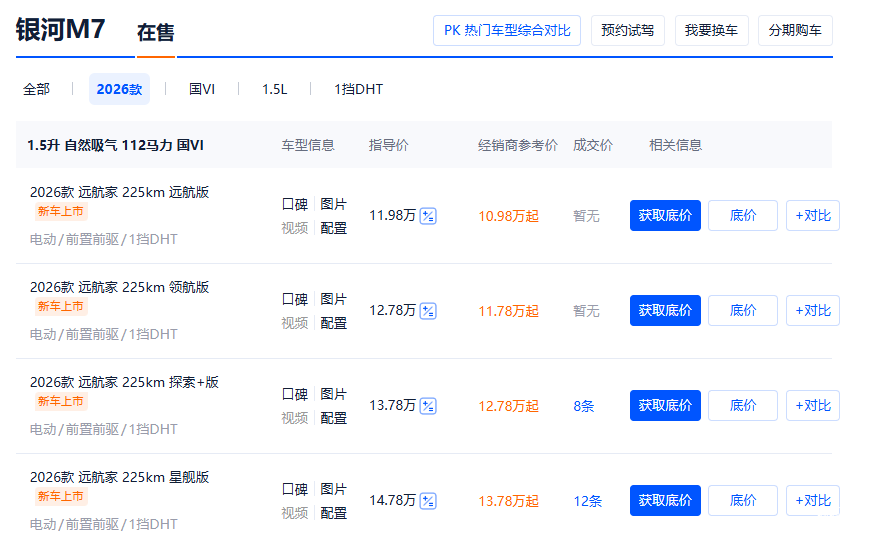Open 口碑 for 探索+版
The height and width of the screenshot is (543, 870).
point(295,394)
